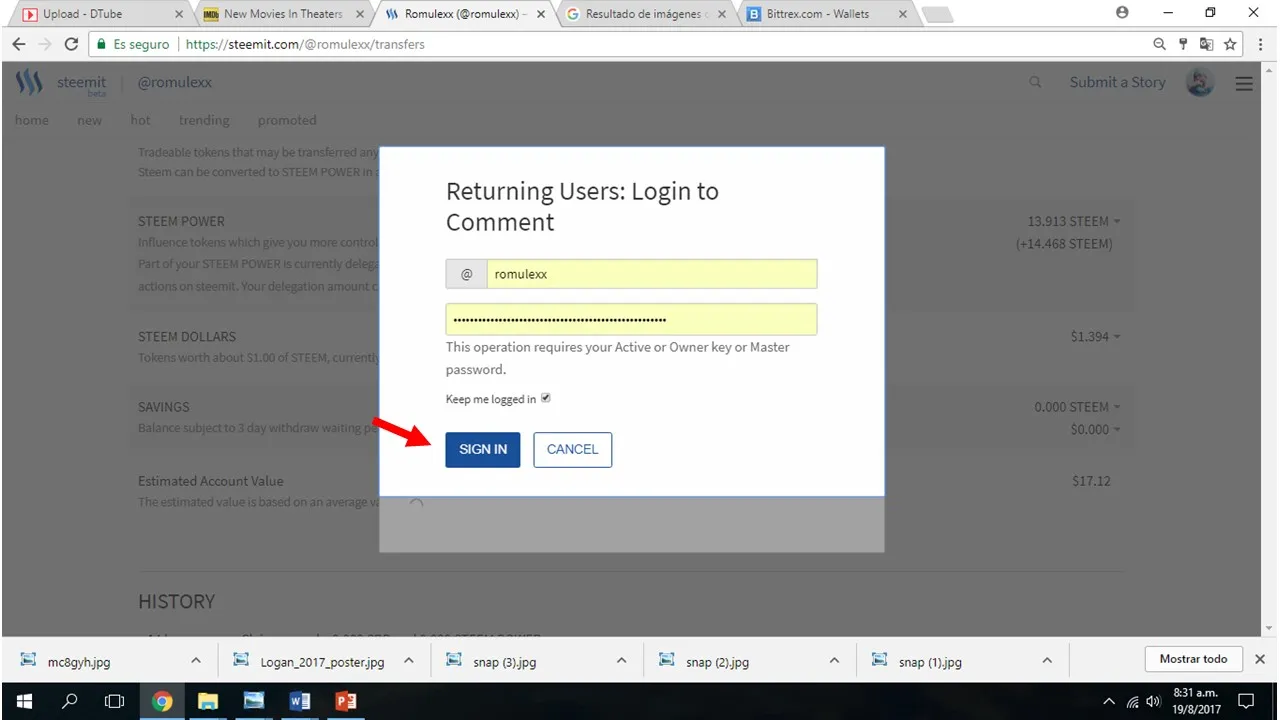Open downloaded file Logan_2017_poster.jpg
The width and height of the screenshot is (1280, 720).
tap(322, 661)
